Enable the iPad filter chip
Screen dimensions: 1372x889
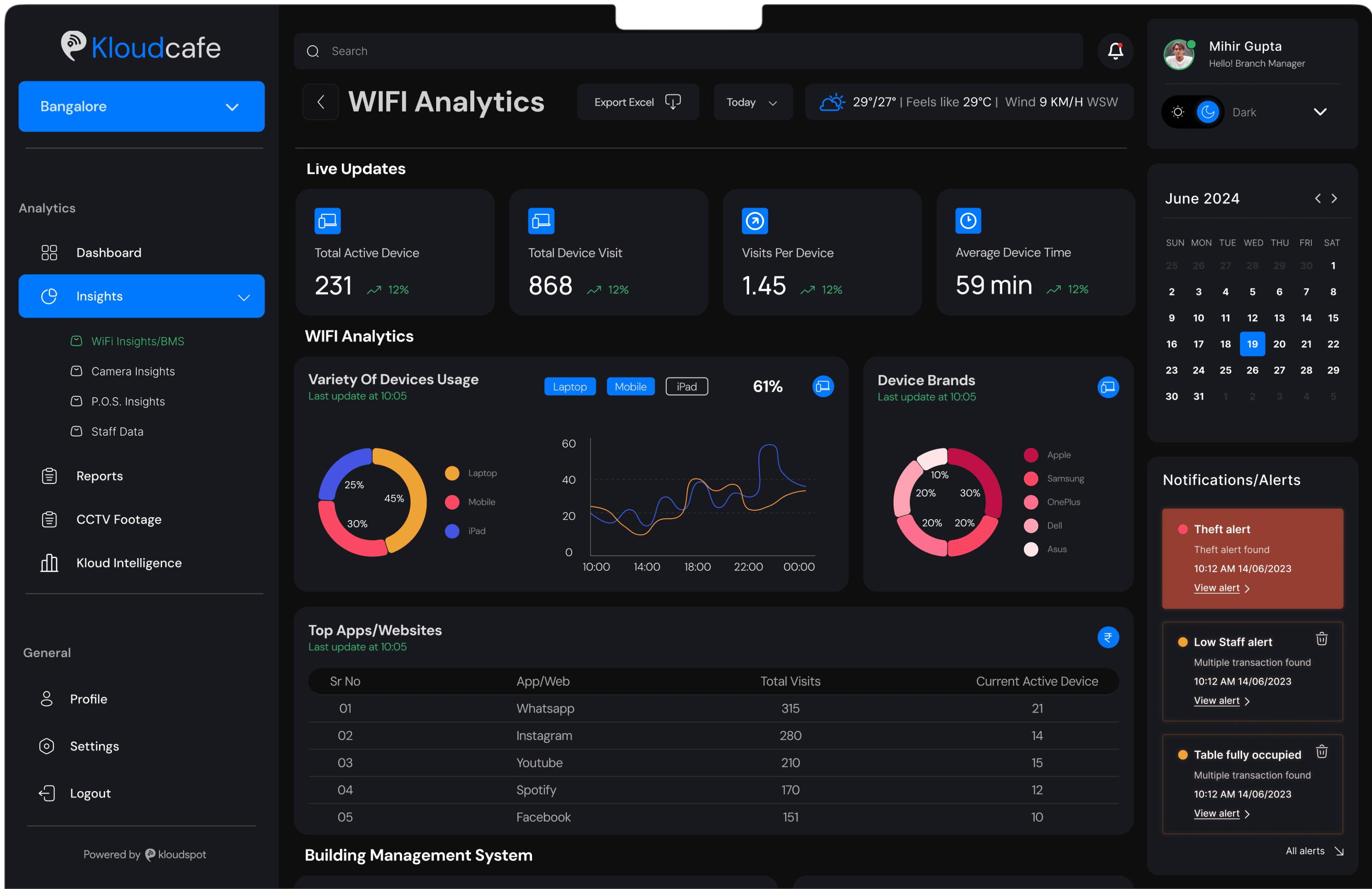686,386
